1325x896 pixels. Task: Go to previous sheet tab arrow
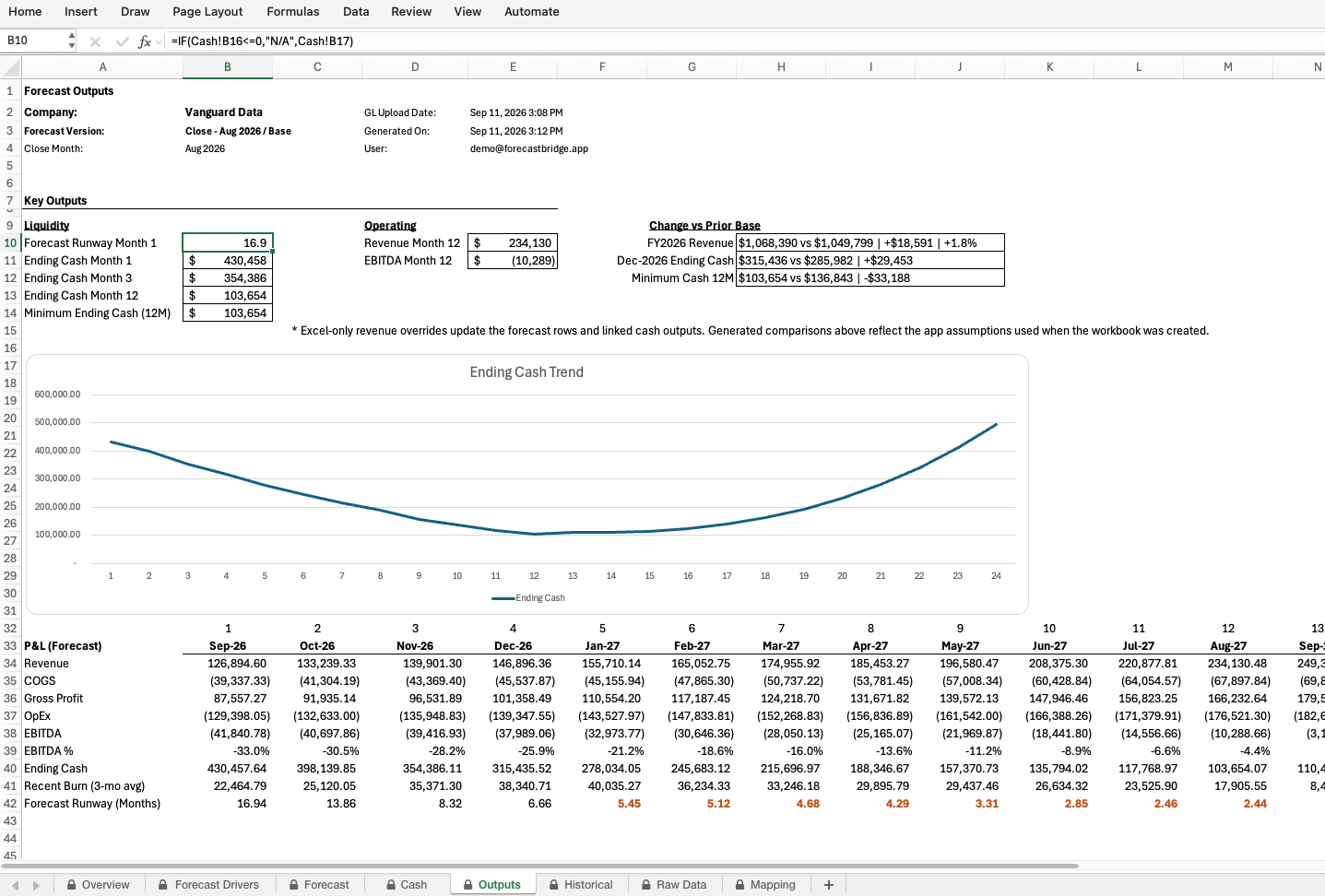(x=16, y=885)
